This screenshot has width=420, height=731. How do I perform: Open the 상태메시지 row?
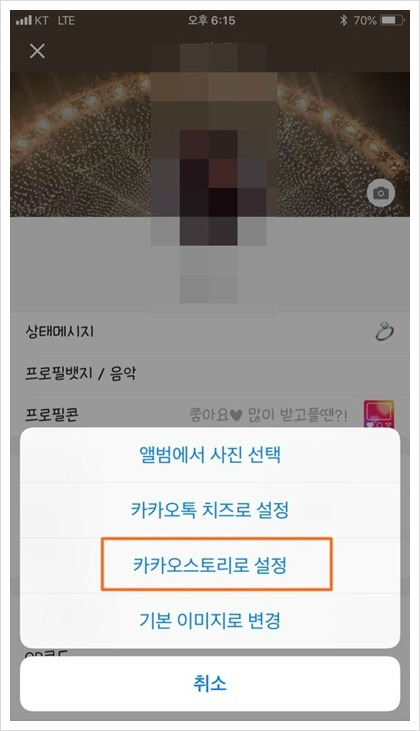[x=210, y=331]
